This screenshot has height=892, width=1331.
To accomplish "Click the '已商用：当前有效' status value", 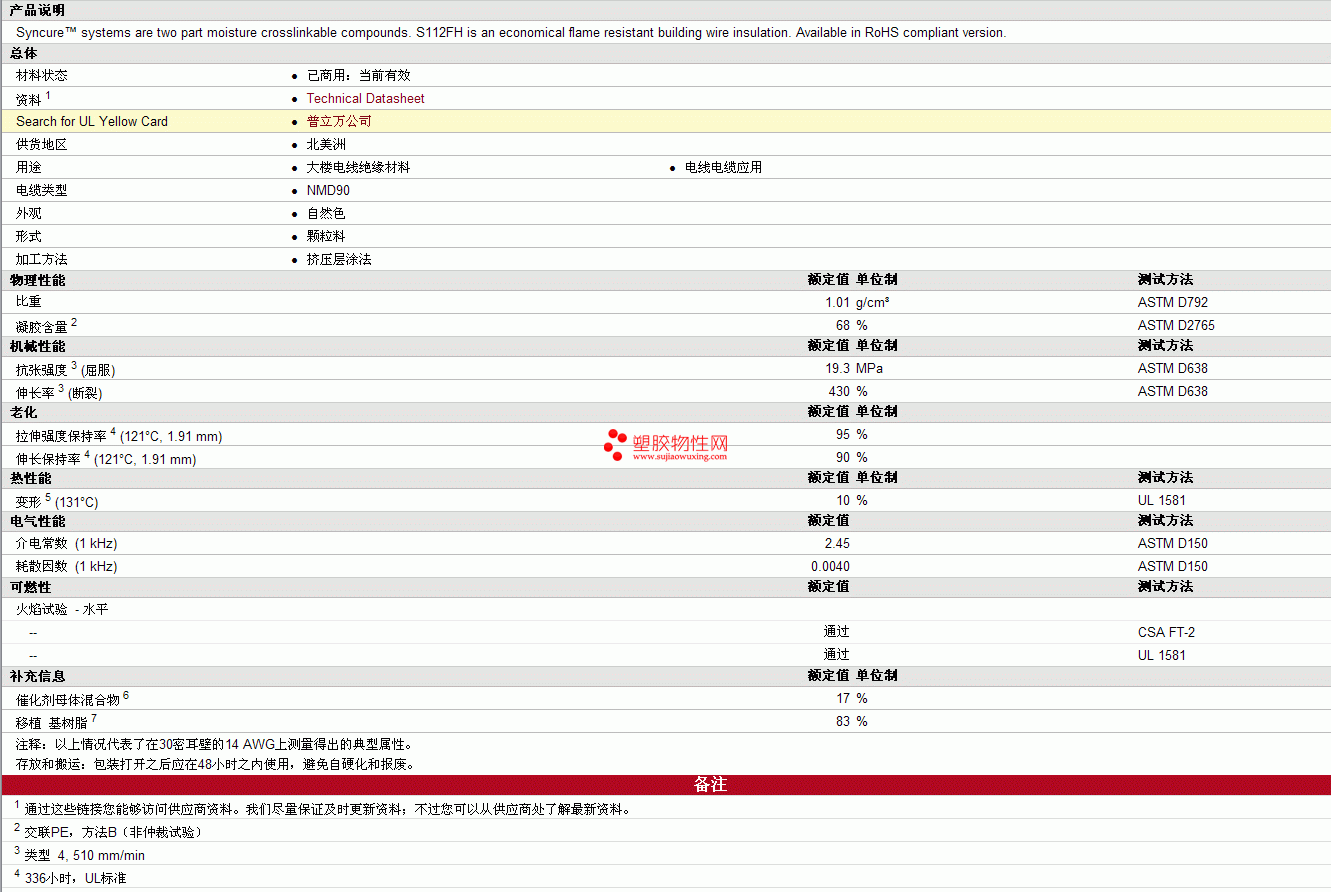I will click(x=358, y=75).
